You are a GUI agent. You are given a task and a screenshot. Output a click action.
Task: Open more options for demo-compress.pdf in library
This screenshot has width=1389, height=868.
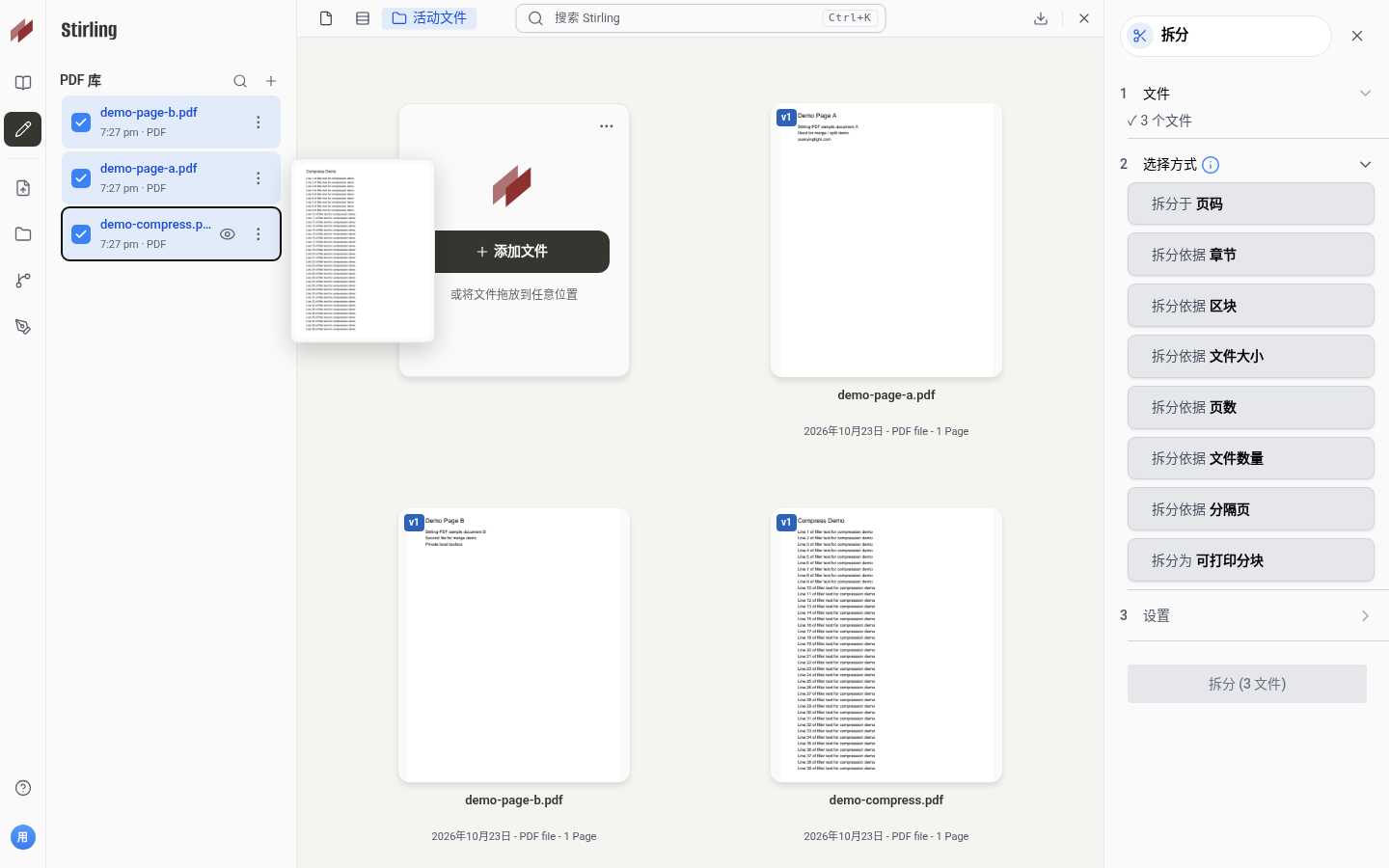click(258, 234)
